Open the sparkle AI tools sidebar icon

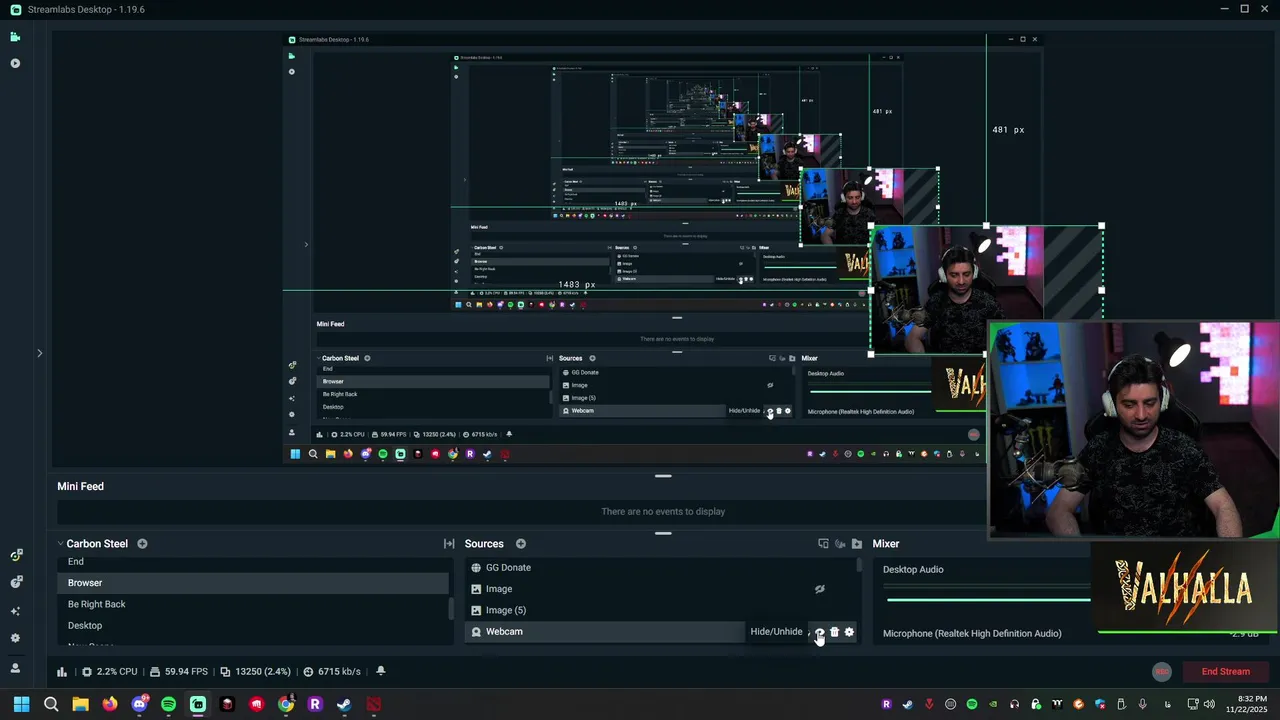click(15, 611)
